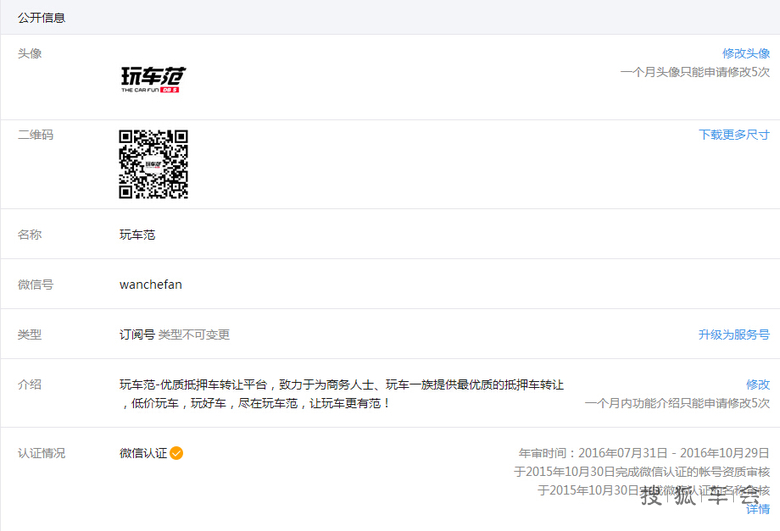Click the 二维码 row label
780x531 pixels.
[x=35, y=135]
